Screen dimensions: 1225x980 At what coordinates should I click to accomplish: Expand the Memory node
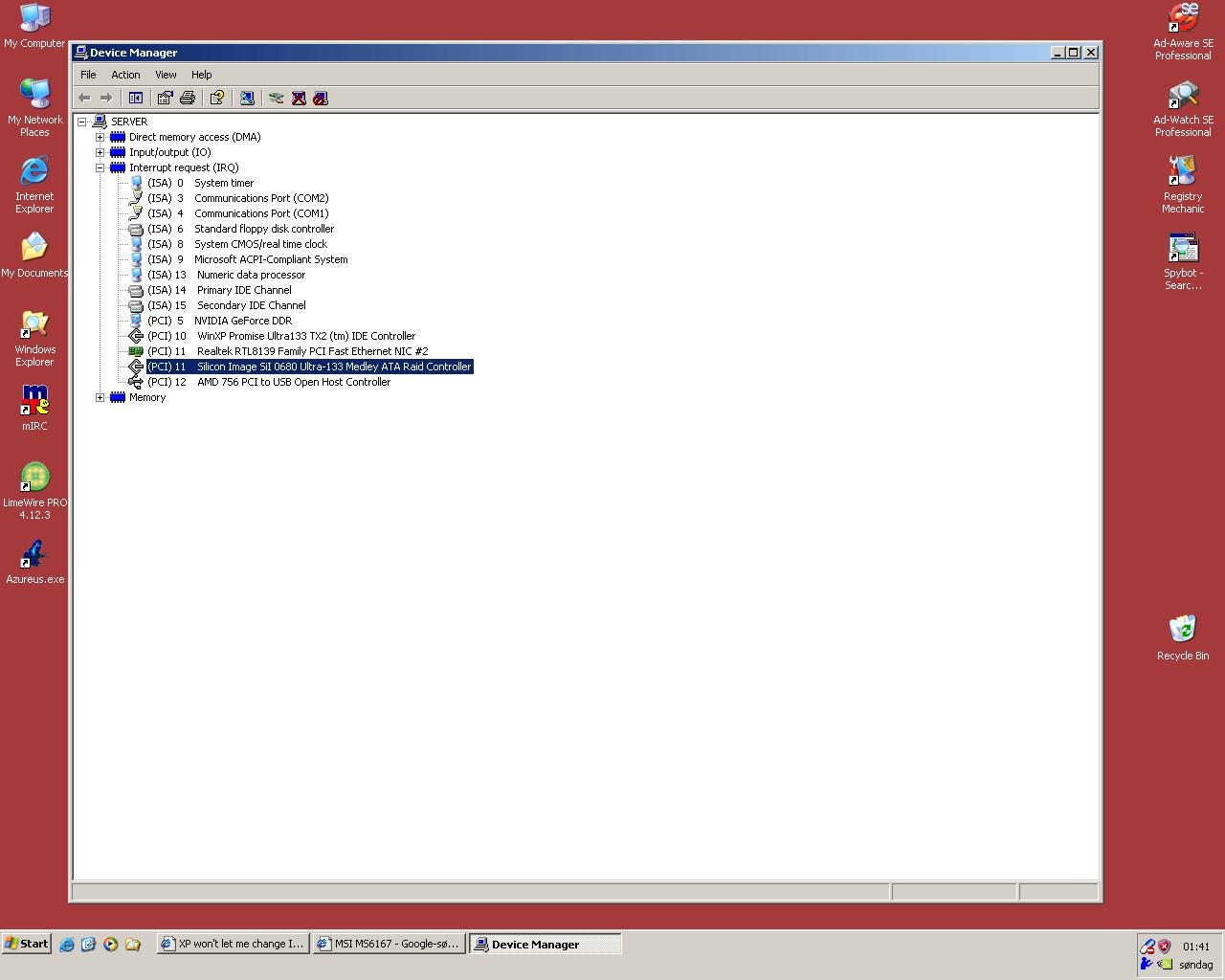tap(100, 397)
